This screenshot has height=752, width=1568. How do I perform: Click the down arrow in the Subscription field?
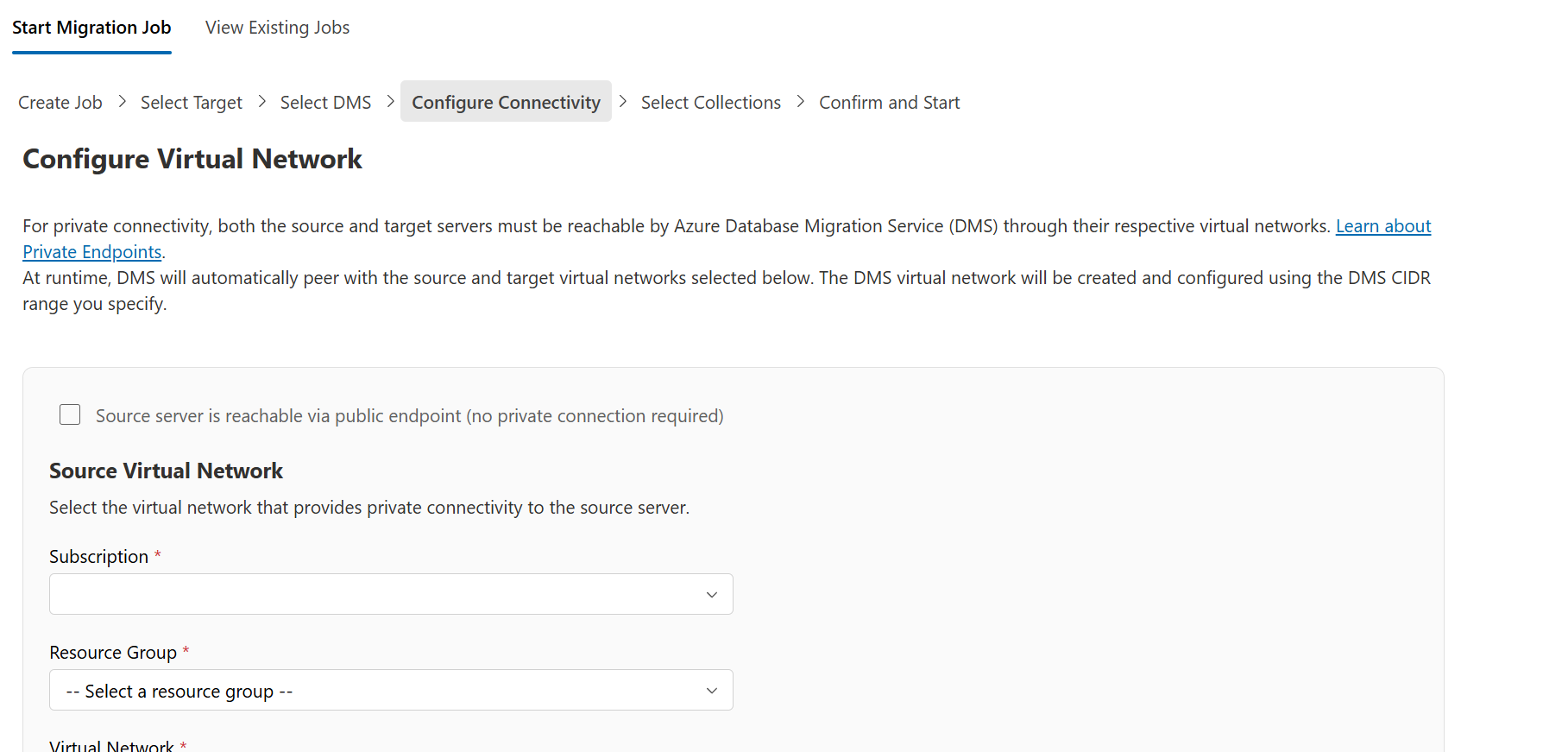coord(712,595)
